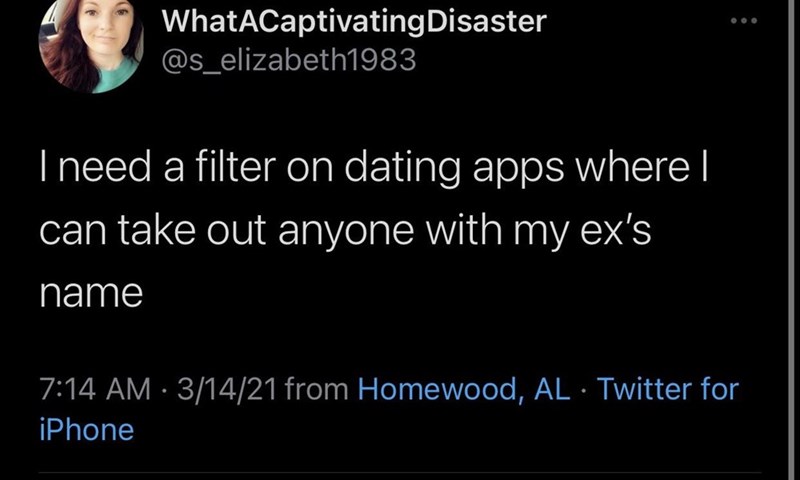Open the more options three-dot menu
Viewport: 800px width, 480px height.
[743, 21]
